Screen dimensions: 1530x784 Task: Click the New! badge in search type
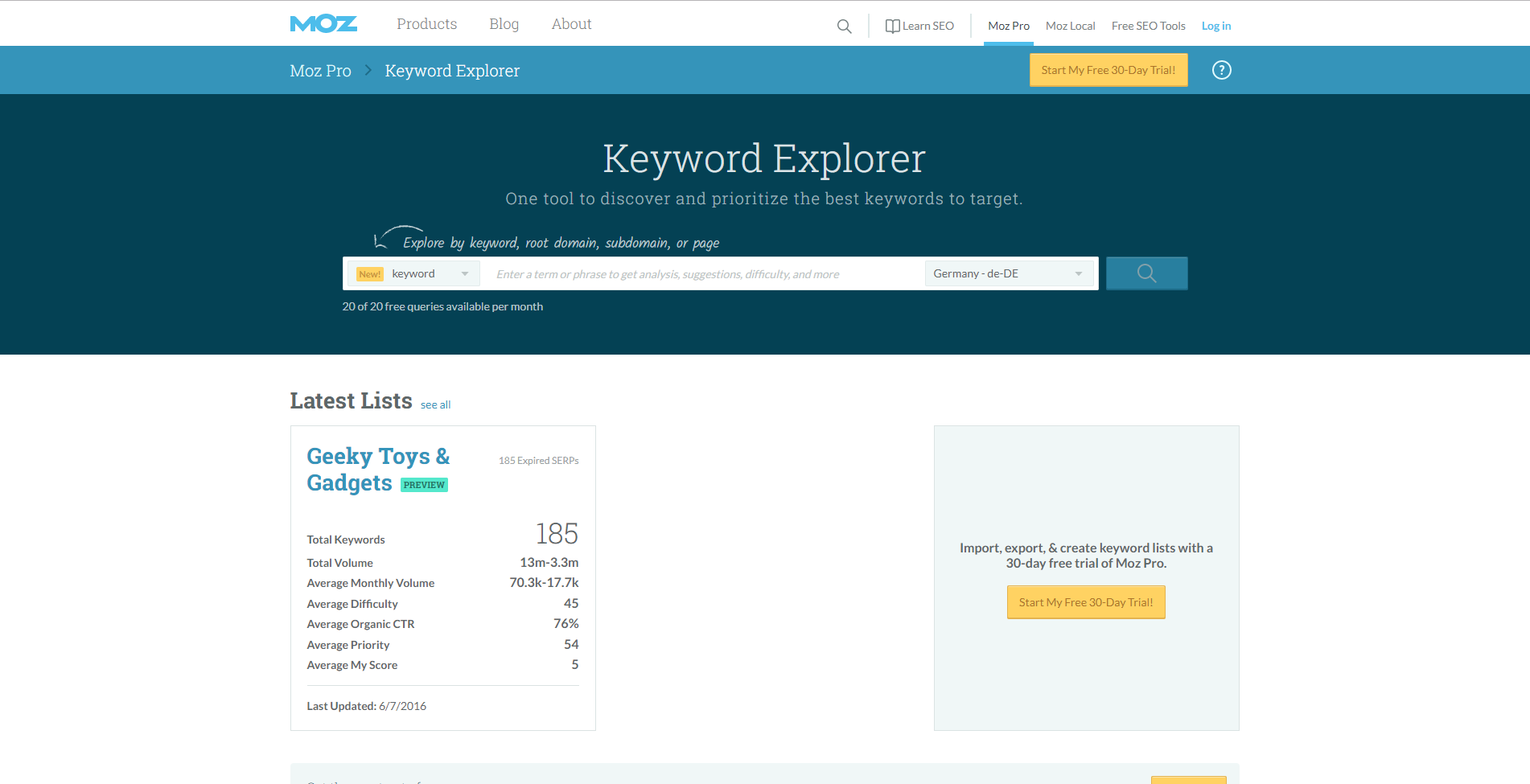pyautogui.click(x=370, y=274)
